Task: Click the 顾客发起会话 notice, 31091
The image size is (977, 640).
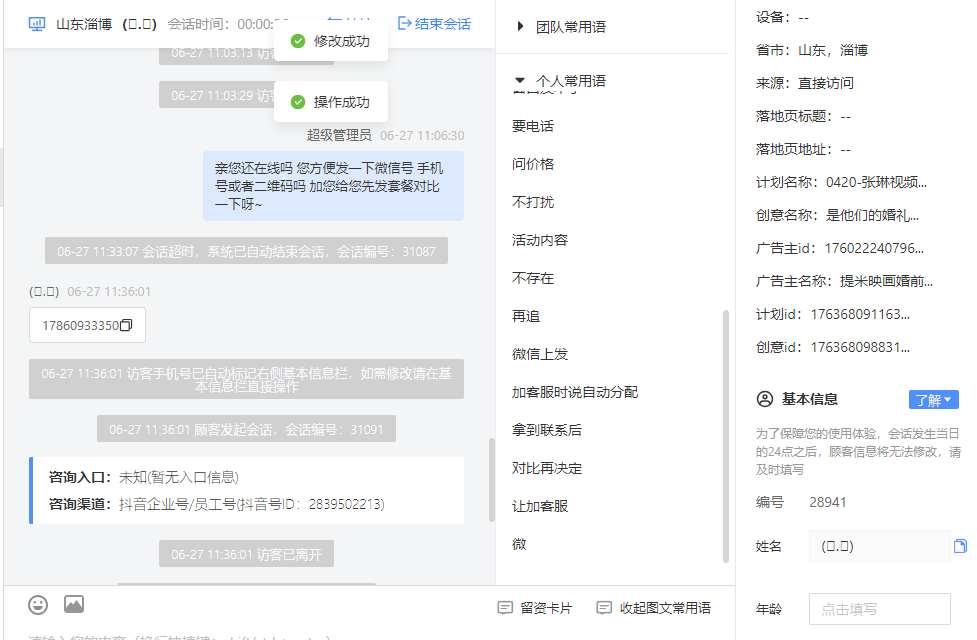Action: pos(246,429)
